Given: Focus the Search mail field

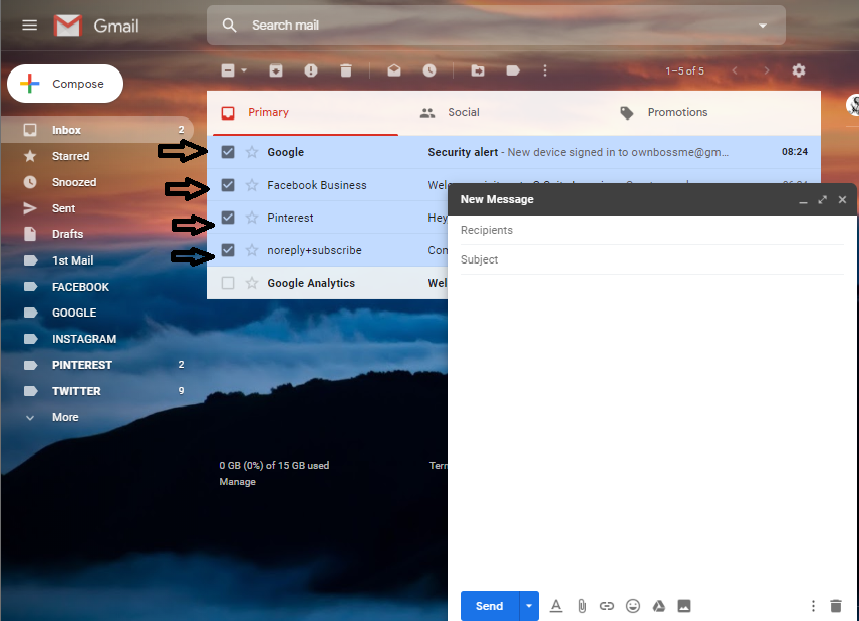Looking at the screenshot, I should coord(496,25).
